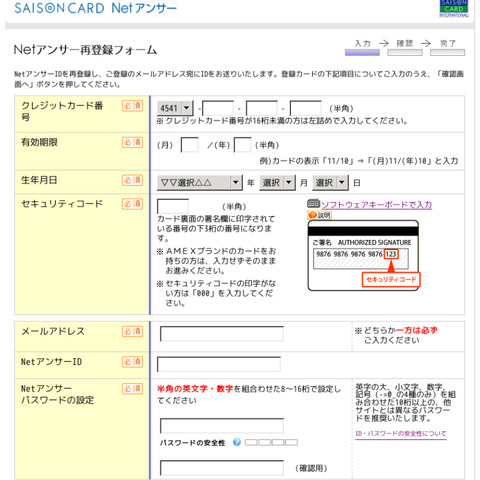Click the password strength question mark icon
Viewport: 480px width, 480px height.
point(237,442)
